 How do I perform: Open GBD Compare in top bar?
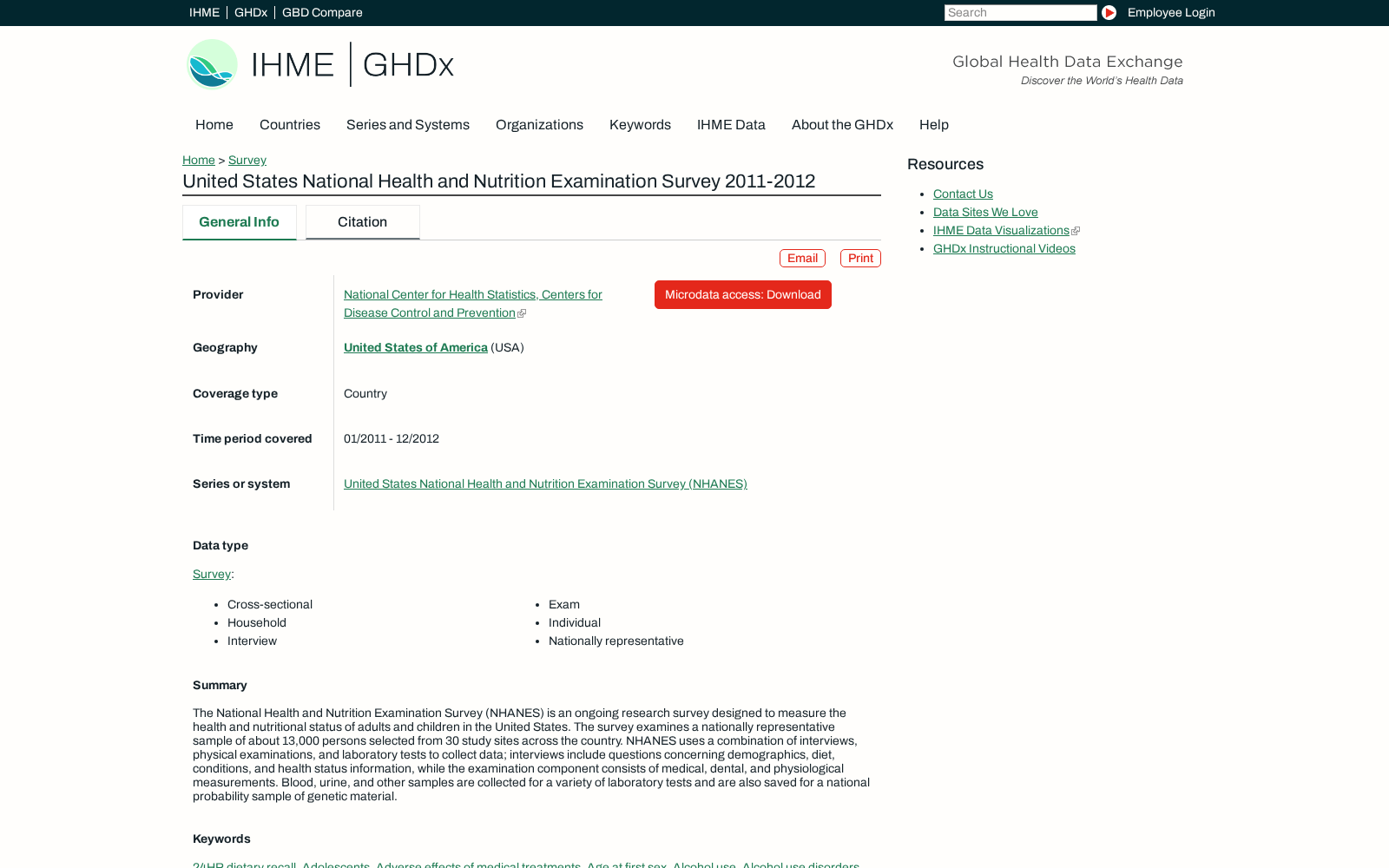point(322,12)
